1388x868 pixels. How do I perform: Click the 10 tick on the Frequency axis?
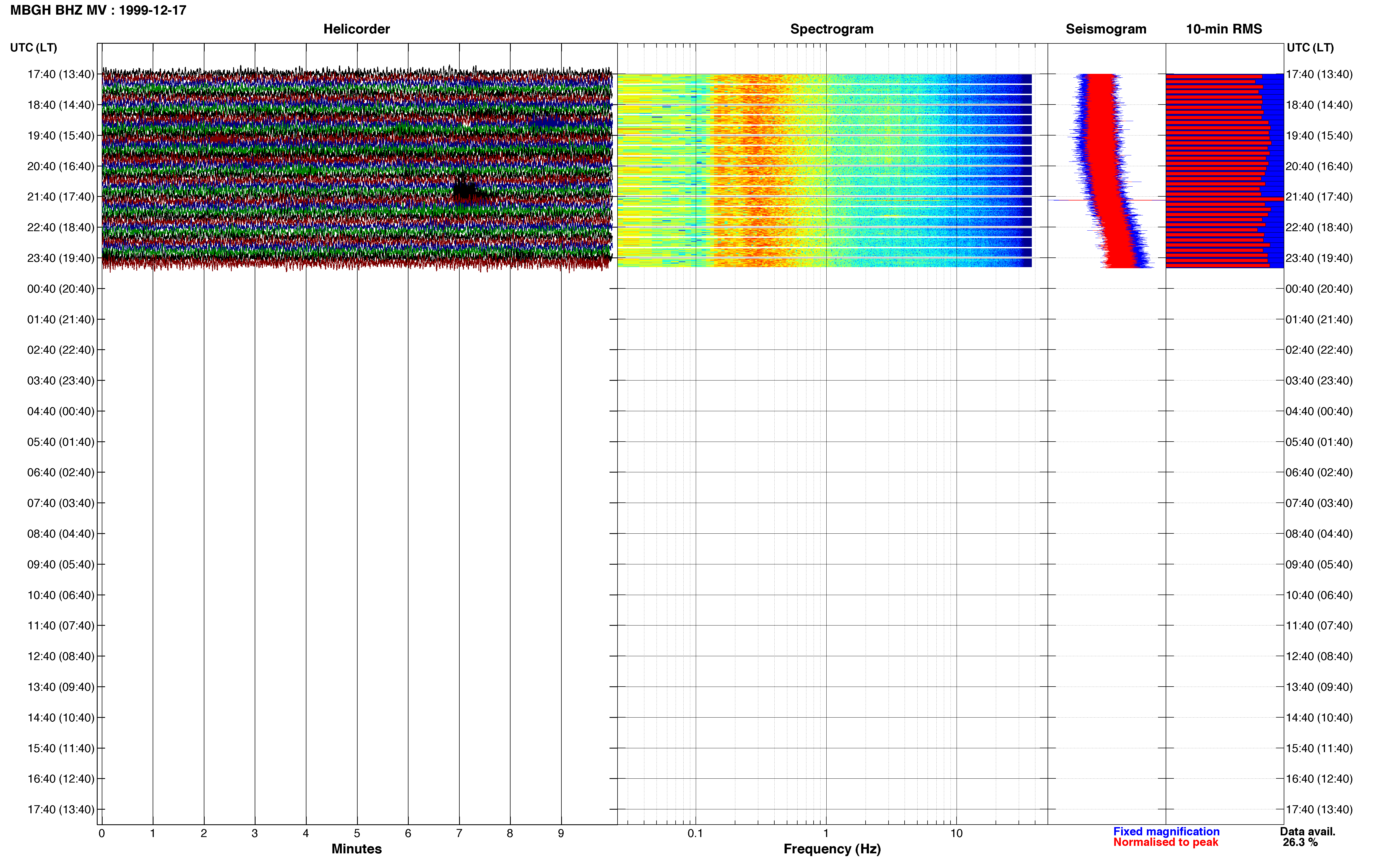point(956,833)
